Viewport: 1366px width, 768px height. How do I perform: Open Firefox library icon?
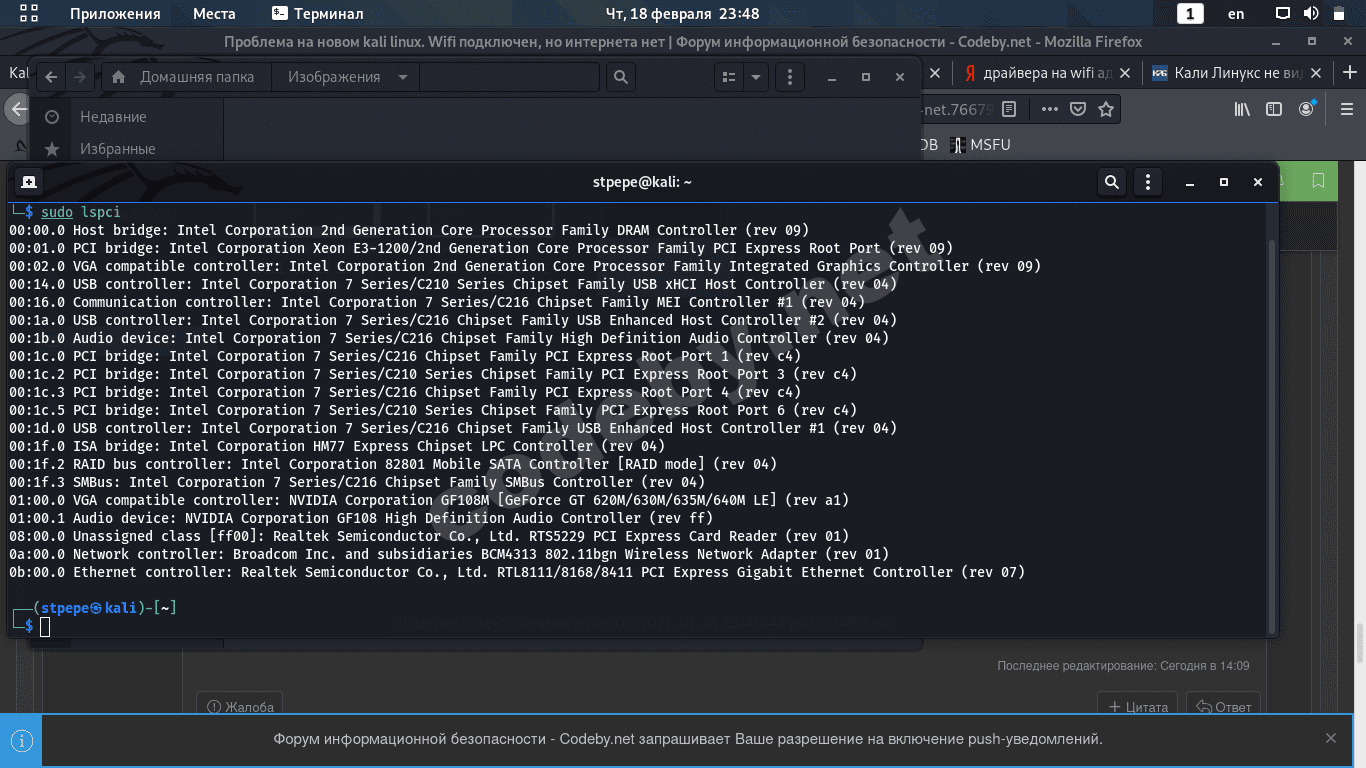click(x=1242, y=109)
